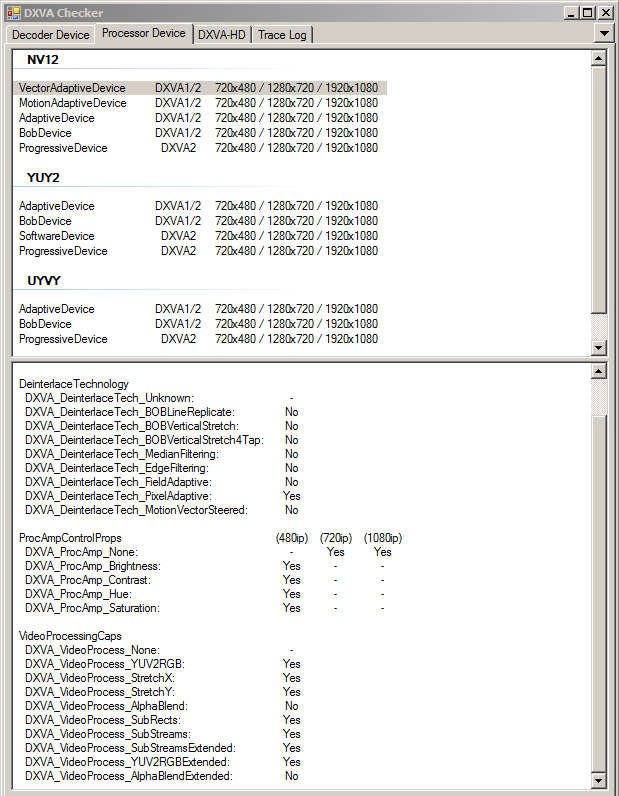Click DXVA_VideoProcess_YUV2RGB entry
The image size is (619, 796).
(105, 664)
